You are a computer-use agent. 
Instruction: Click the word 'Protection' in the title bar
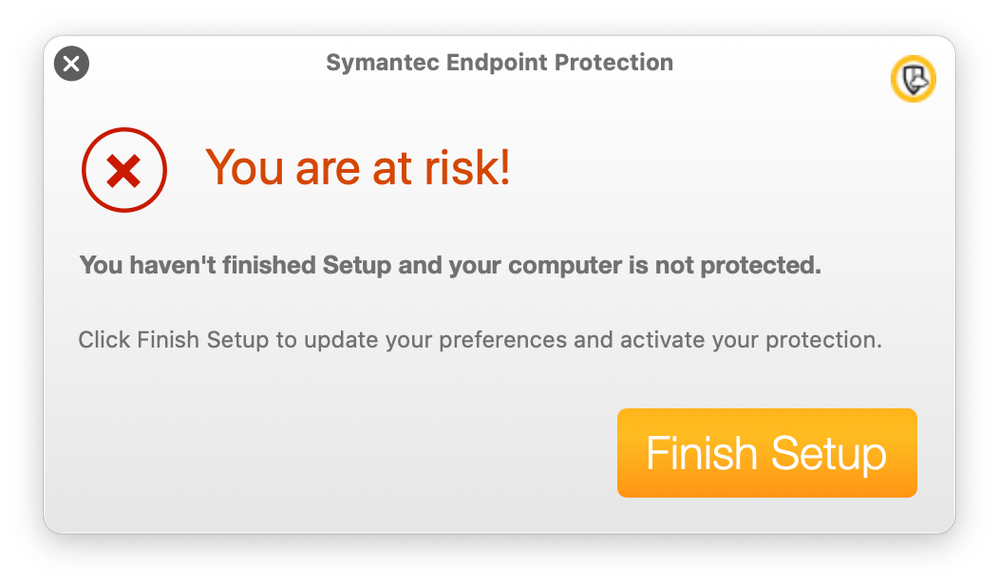pyautogui.click(x=614, y=62)
